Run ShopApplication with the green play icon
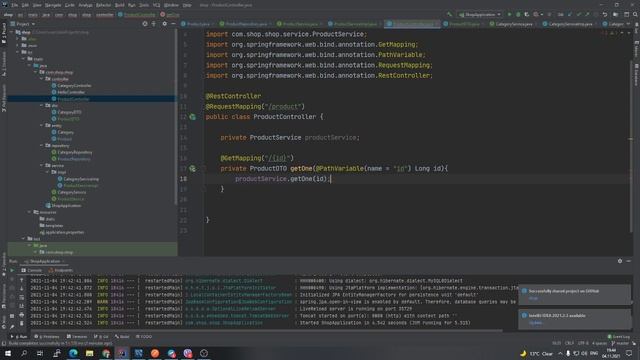 (509, 15)
